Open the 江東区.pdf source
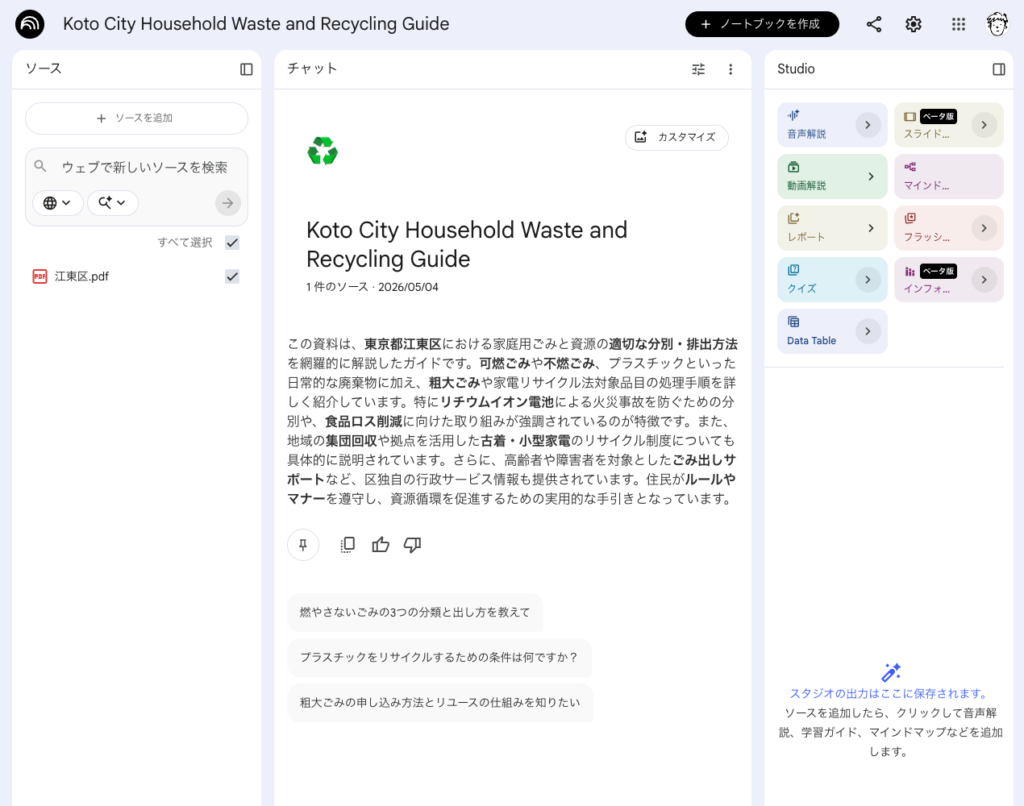 click(82, 276)
